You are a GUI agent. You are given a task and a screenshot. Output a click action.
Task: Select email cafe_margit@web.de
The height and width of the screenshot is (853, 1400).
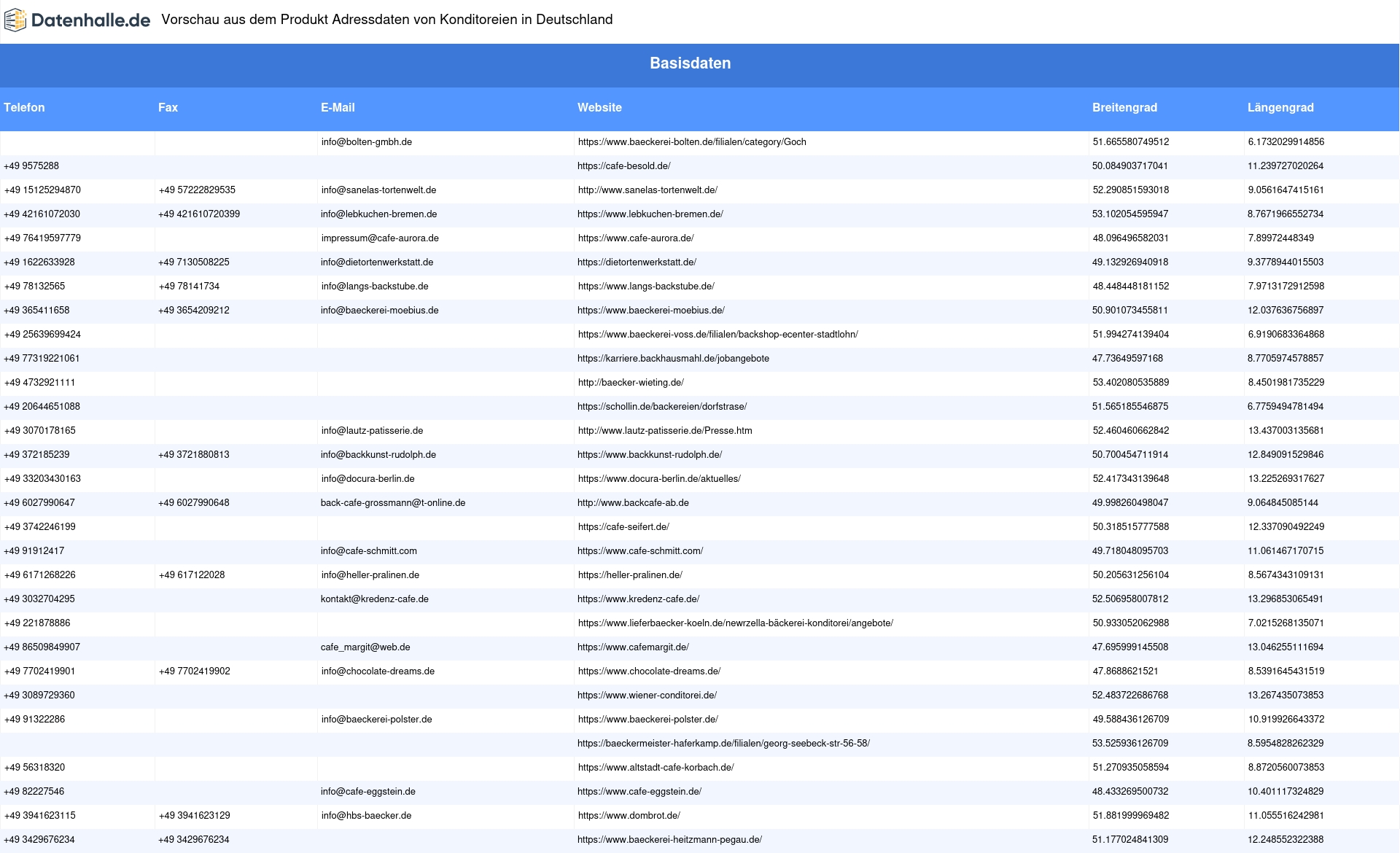click(x=365, y=647)
